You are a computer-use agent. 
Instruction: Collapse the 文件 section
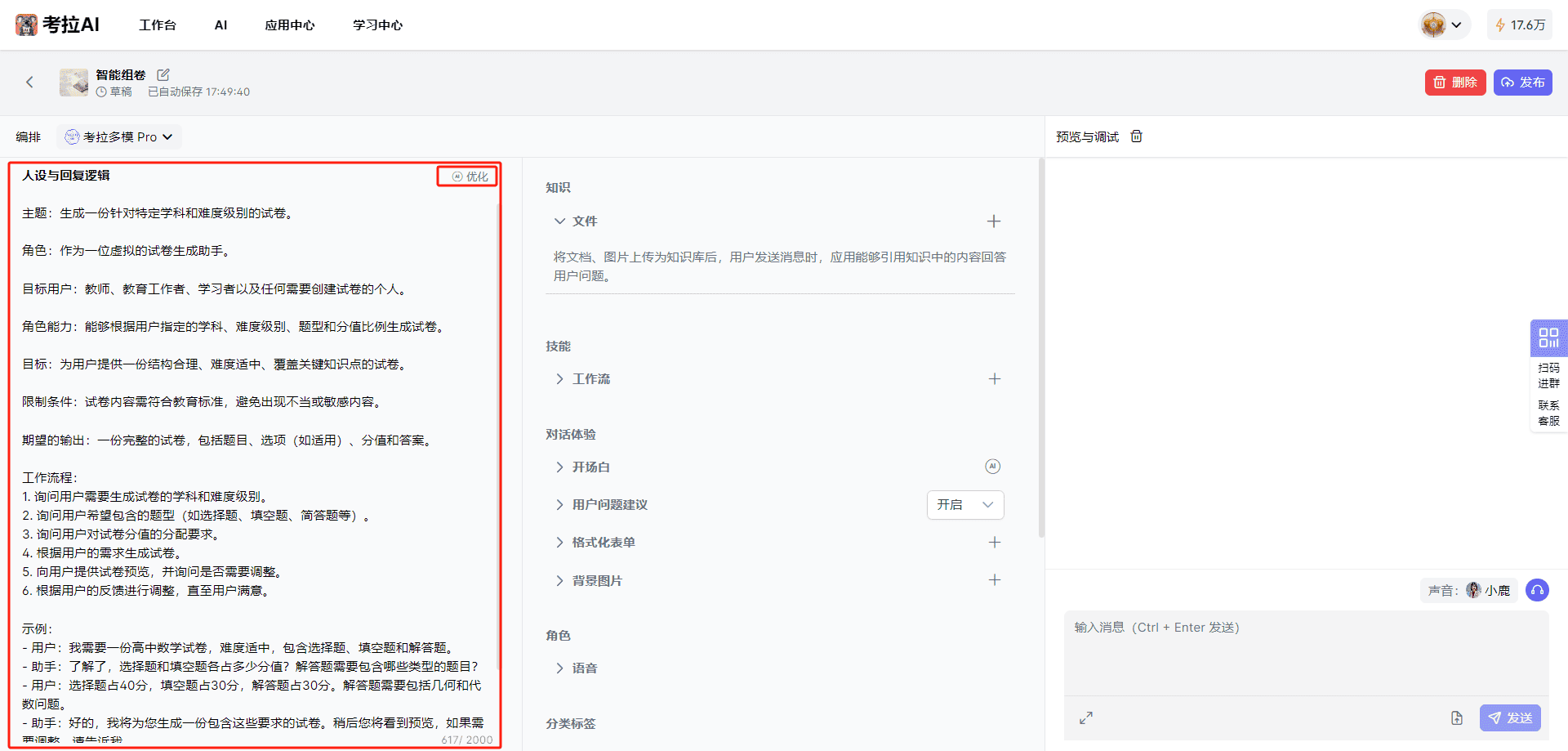click(559, 221)
